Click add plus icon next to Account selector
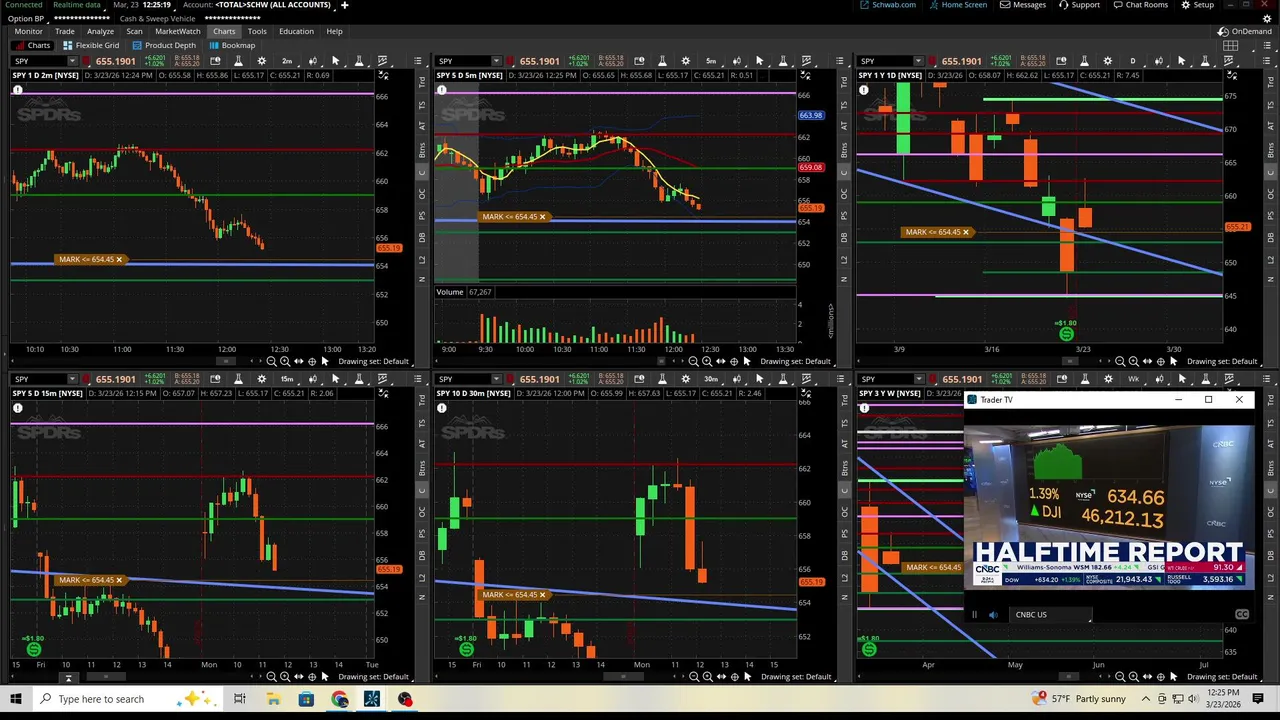 (344, 5)
